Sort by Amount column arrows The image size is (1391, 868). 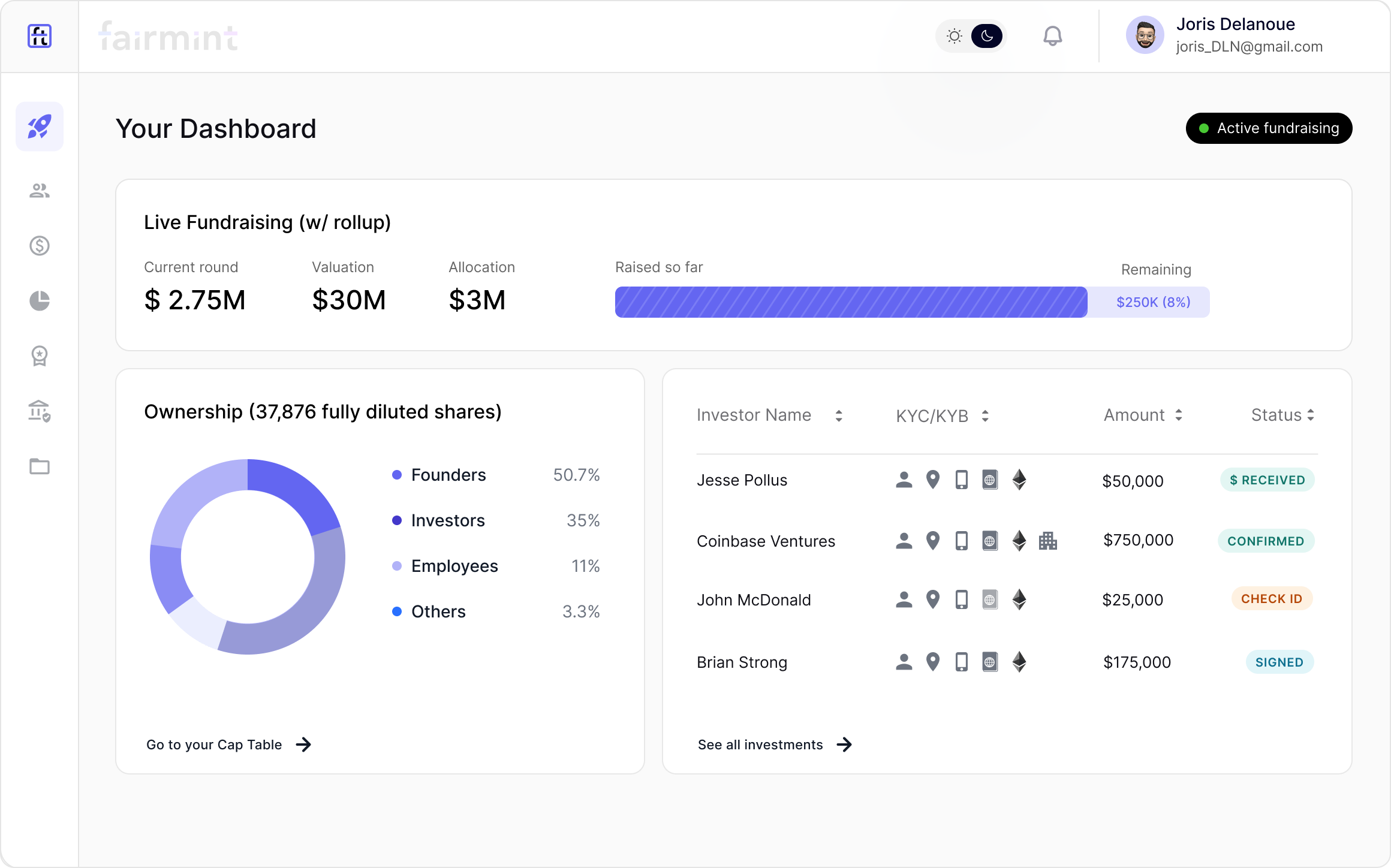[1179, 415]
